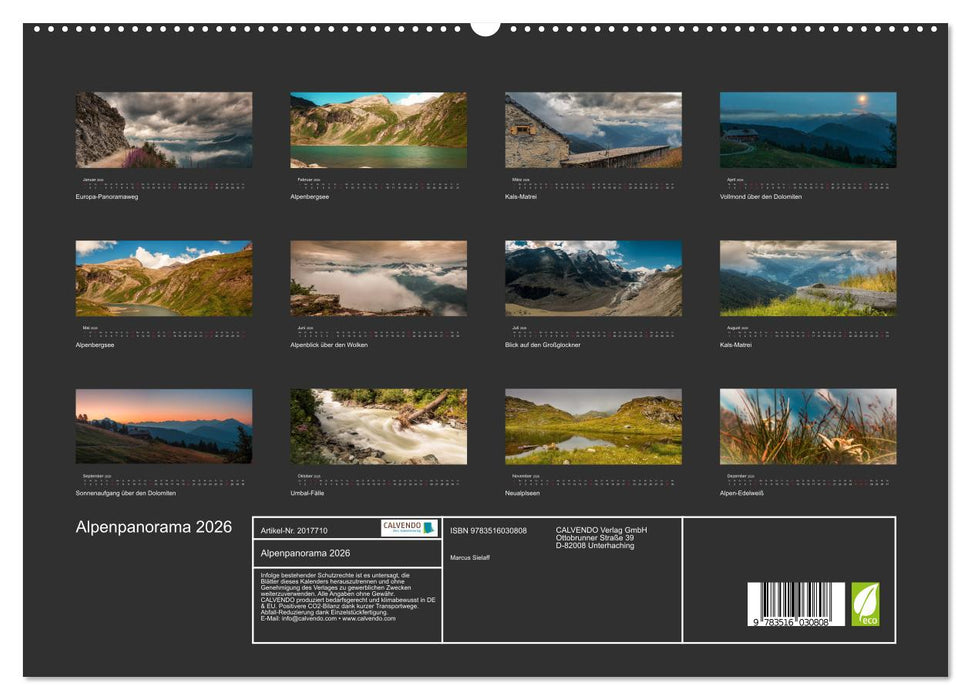Click the ISBN 9783516030808 number

[x=487, y=531]
